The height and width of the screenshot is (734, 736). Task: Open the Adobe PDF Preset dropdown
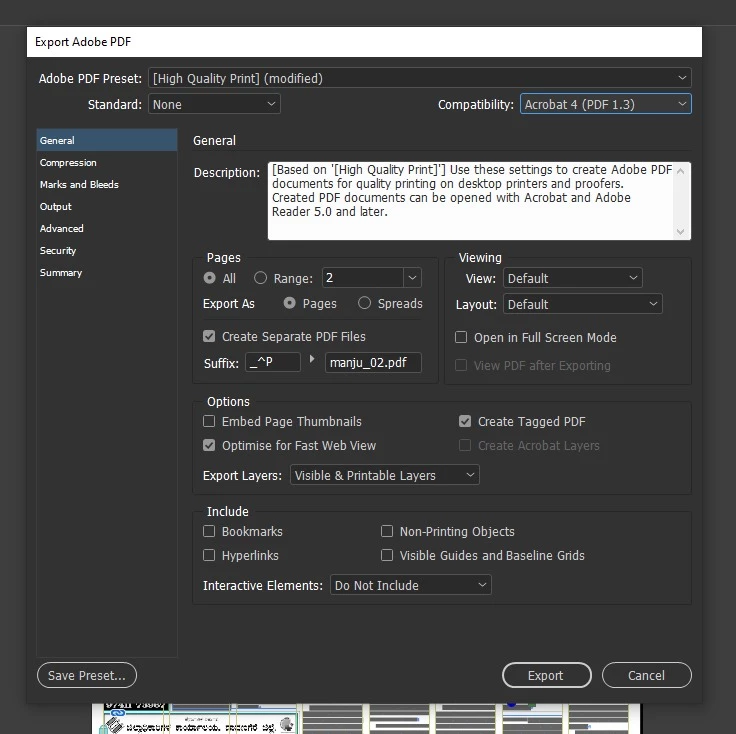420,78
